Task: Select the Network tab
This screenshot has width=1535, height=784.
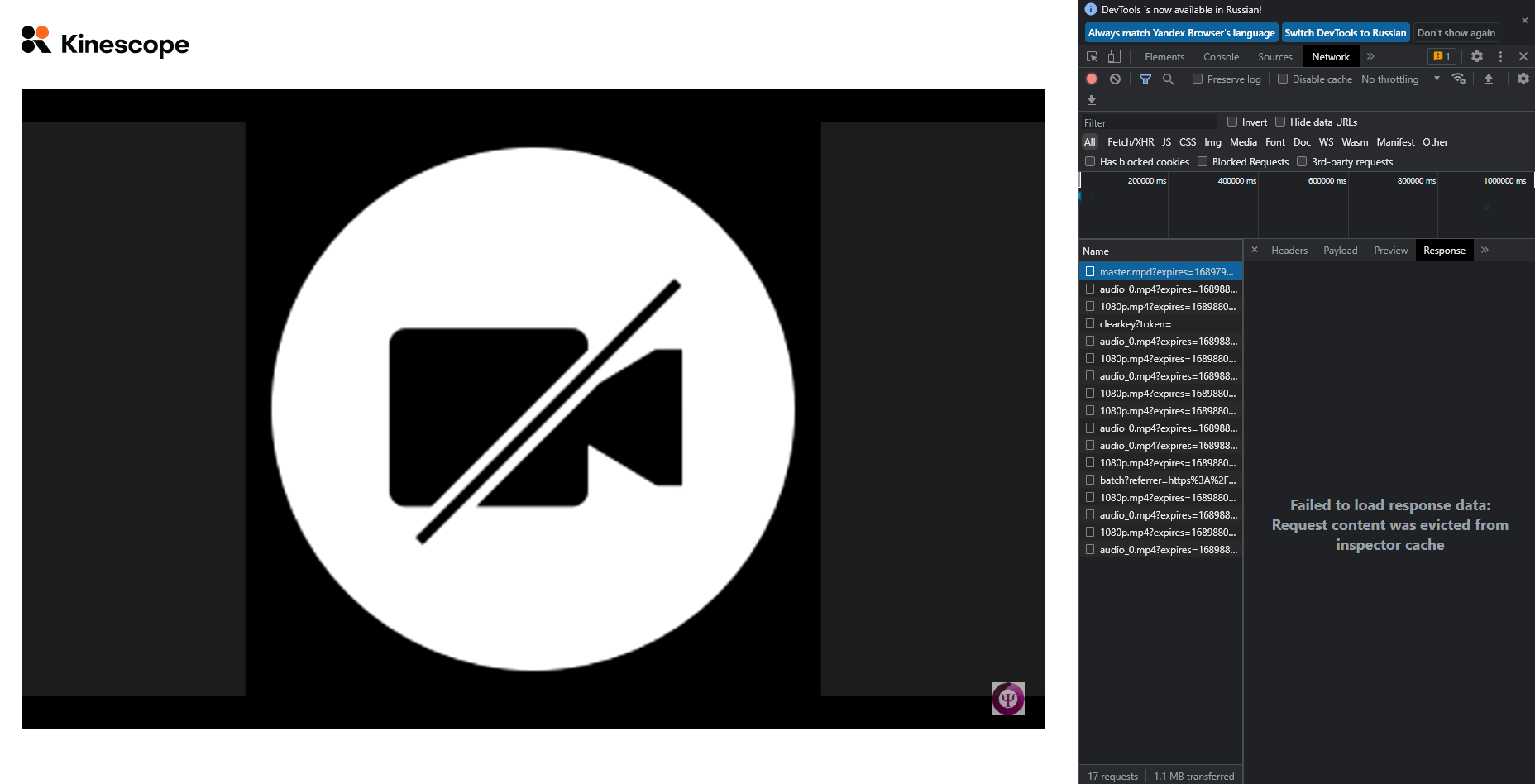Action: 1331,56
